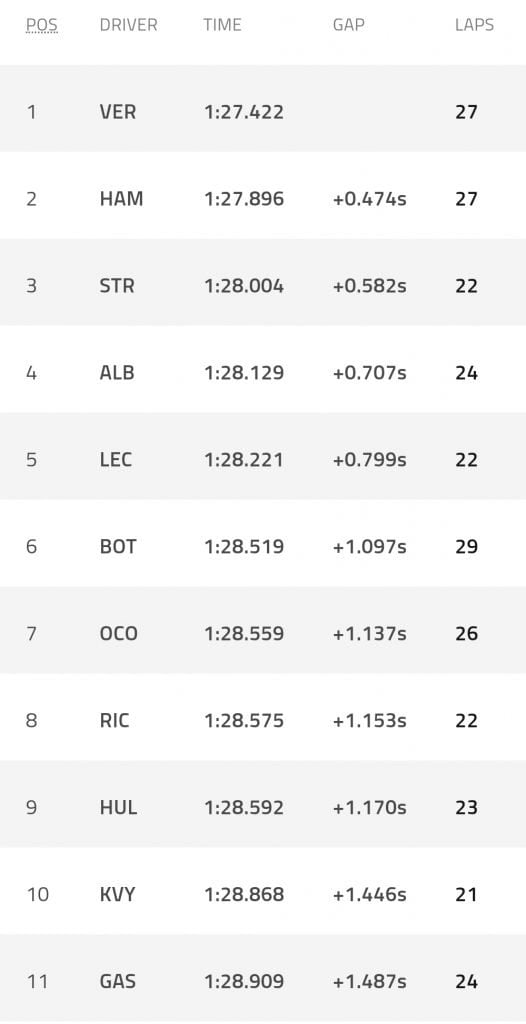Select driver VER in first row
This screenshot has height=1024, width=526.
pyautogui.click(x=118, y=112)
